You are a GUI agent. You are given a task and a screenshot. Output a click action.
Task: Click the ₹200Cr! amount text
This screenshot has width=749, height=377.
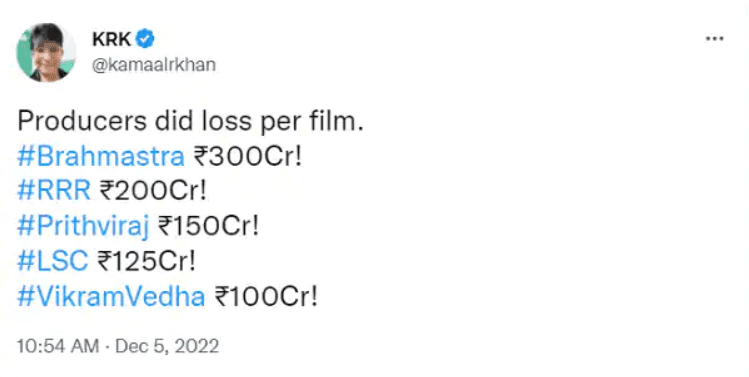click(x=153, y=191)
